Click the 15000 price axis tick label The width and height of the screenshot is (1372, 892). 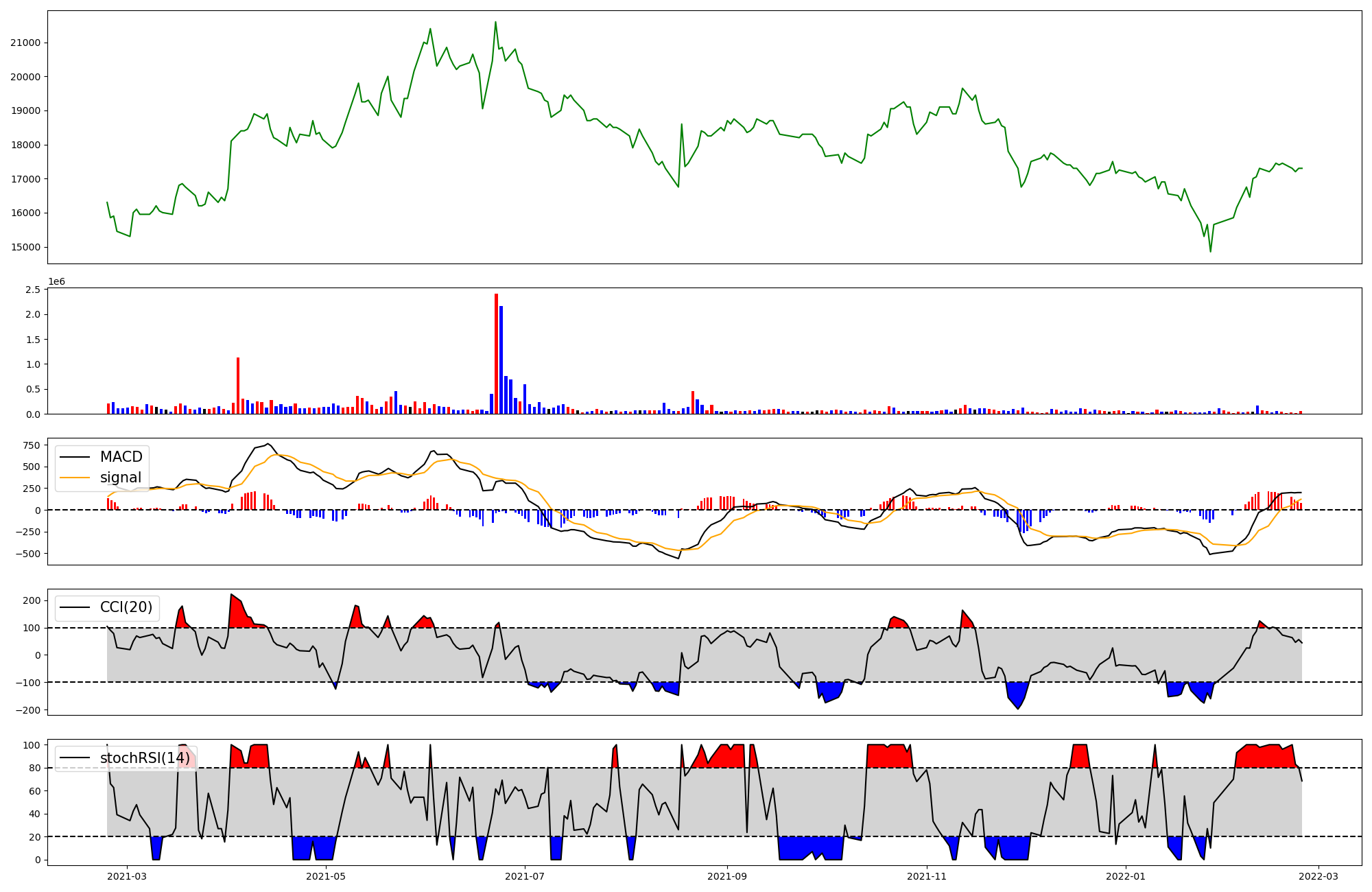click(x=25, y=247)
